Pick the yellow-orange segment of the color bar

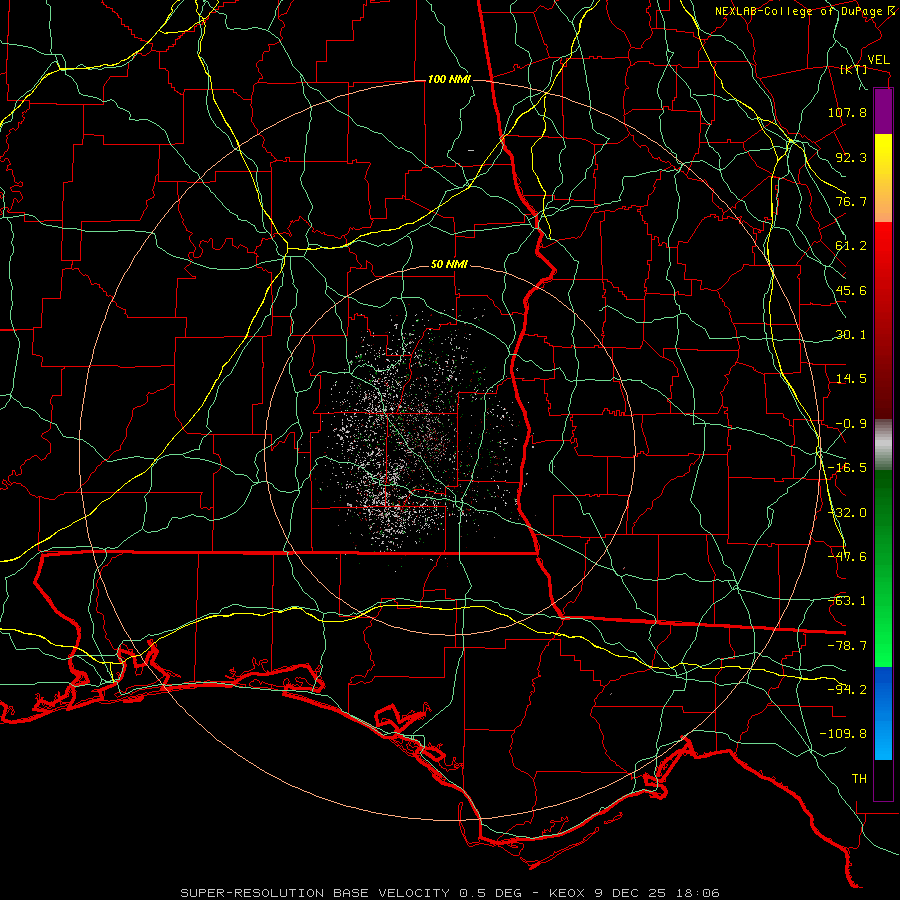(x=883, y=178)
